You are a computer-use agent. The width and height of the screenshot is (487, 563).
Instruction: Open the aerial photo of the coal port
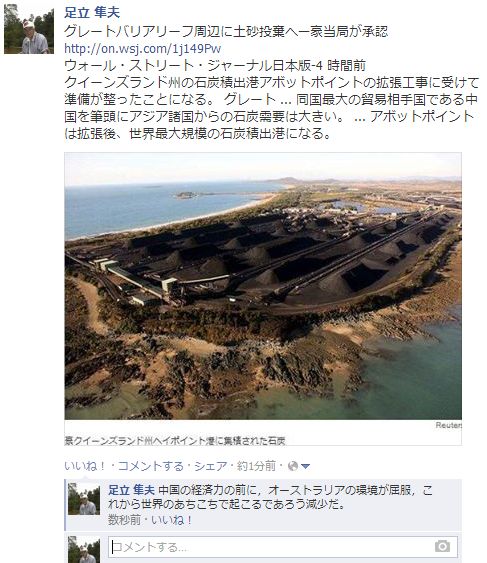pyautogui.click(x=263, y=286)
